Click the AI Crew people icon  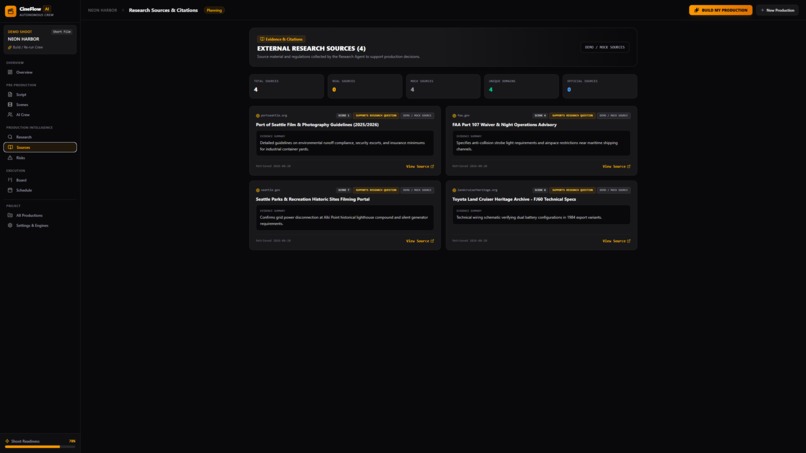pos(10,115)
